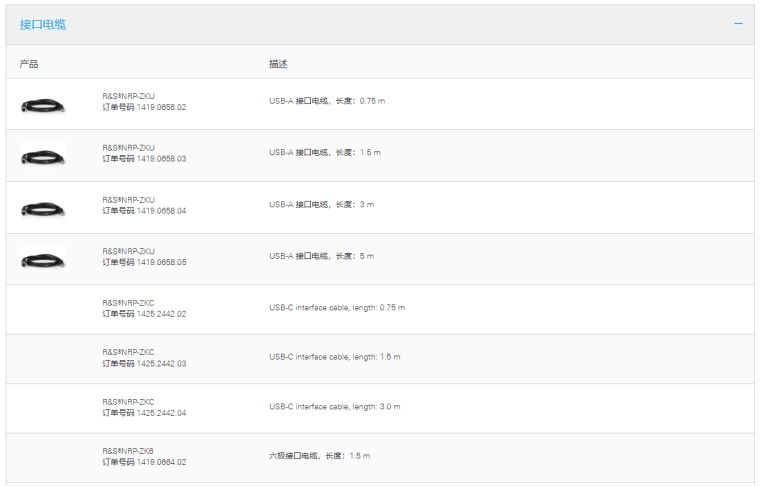This screenshot has height=486, width=760.
Task: Select R&S NRP-ZKC product with order 1425.2442.02
Action: click(129, 302)
